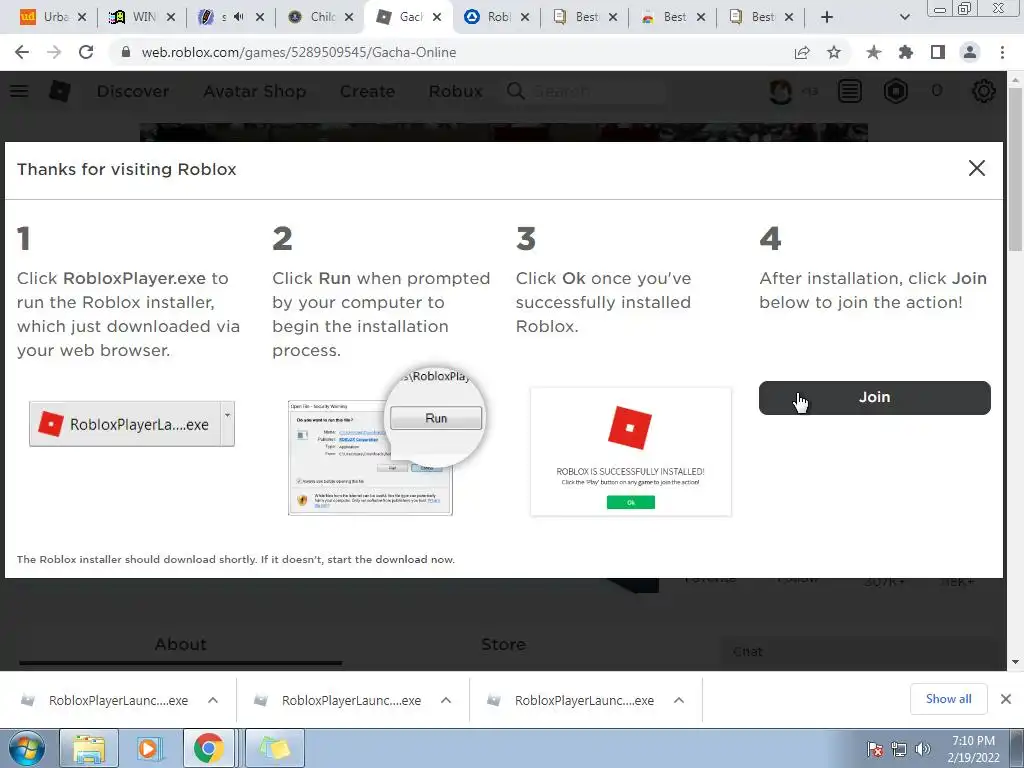Click the Robux hexagon icon
Image resolution: width=1024 pixels, height=768 pixels.
tap(896, 91)
